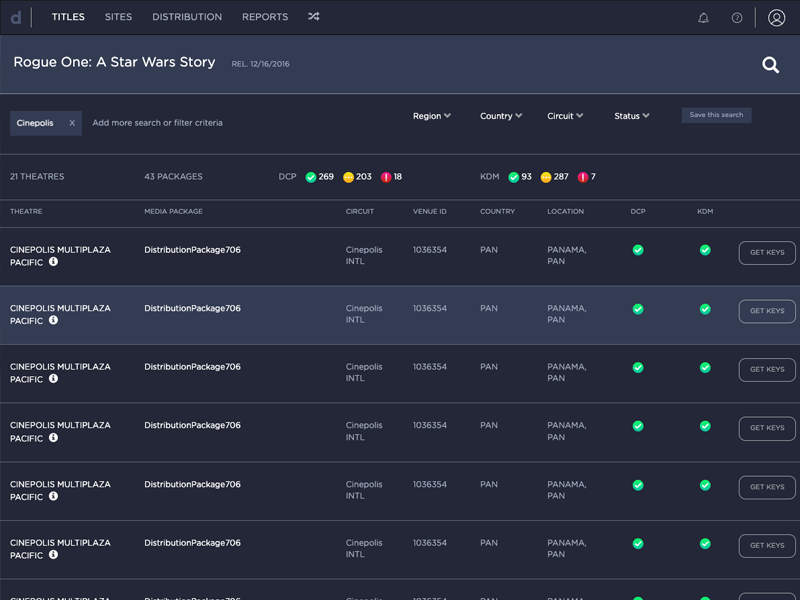Image resolution: width=800 pixels, height=600 pixels.
Task: Show theatre info icon in the first row
Action: [x=53, y=262]
